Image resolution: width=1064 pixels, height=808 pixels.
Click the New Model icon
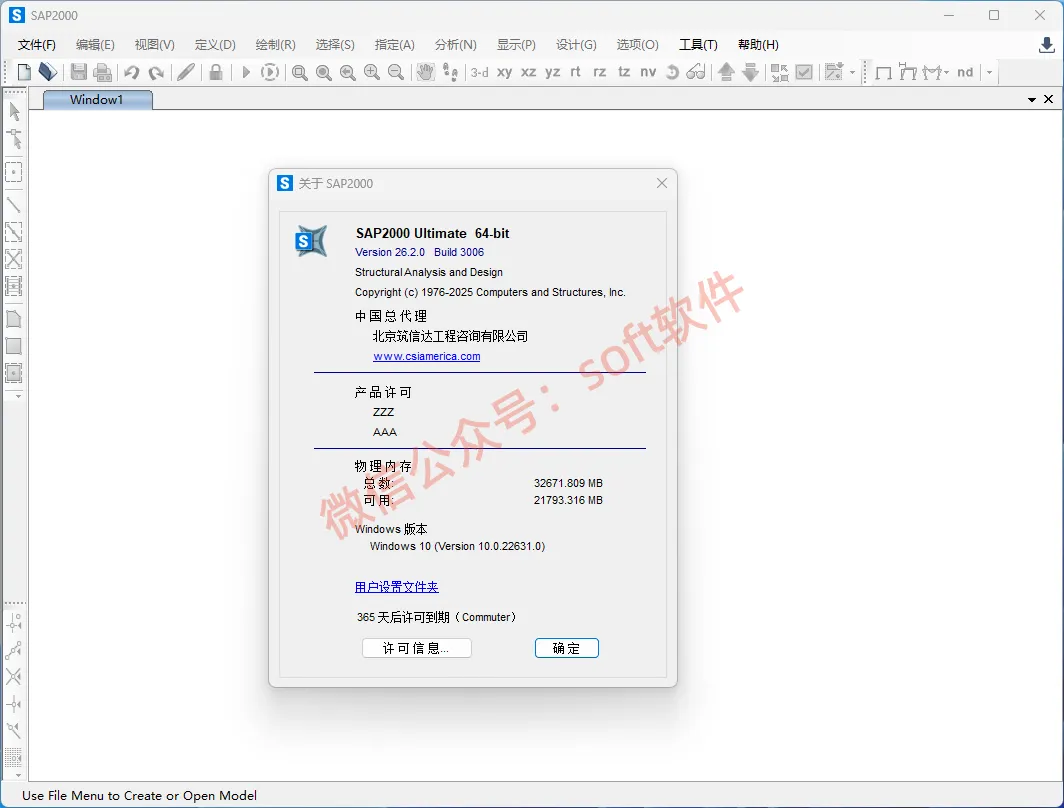click(x=24, y=72)
